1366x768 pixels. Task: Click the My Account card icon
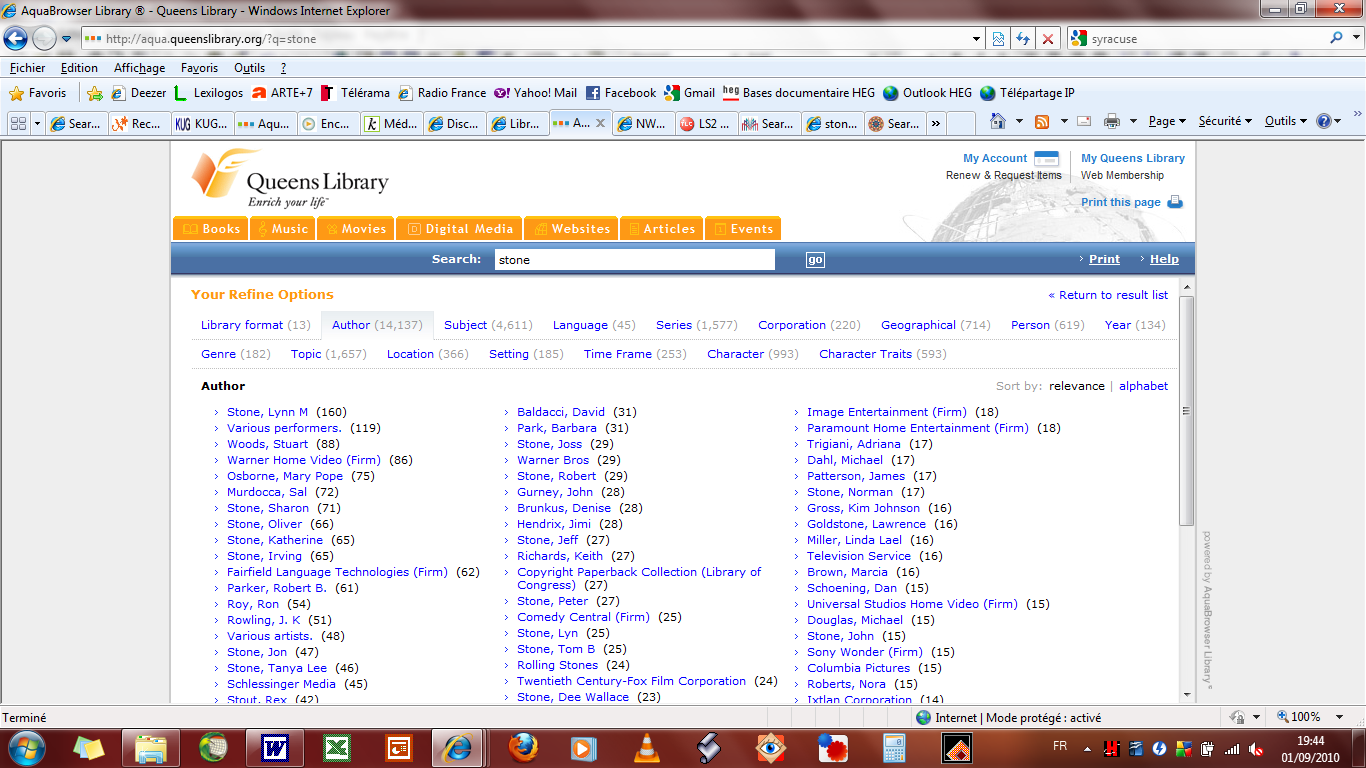coord(1046,158)
